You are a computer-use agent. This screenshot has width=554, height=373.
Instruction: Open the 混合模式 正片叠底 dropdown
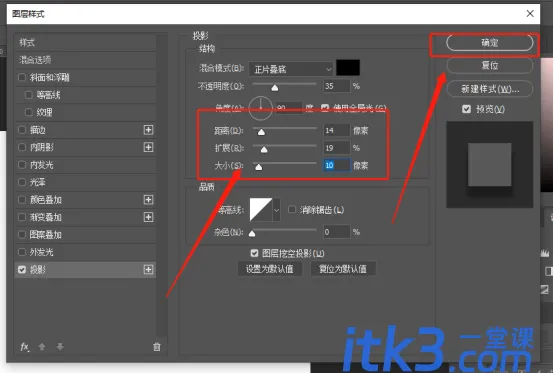point(291,69)
